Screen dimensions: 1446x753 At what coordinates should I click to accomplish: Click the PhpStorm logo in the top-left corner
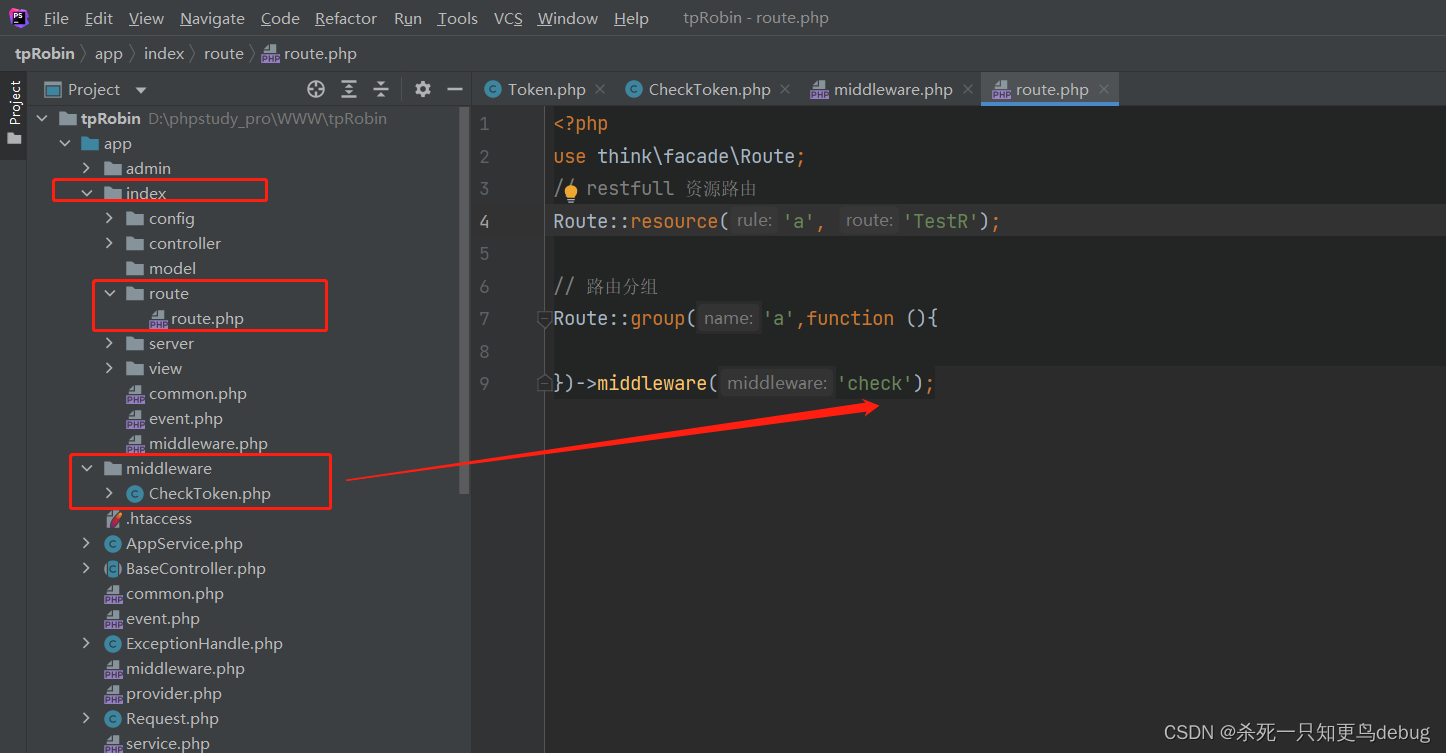18,17
